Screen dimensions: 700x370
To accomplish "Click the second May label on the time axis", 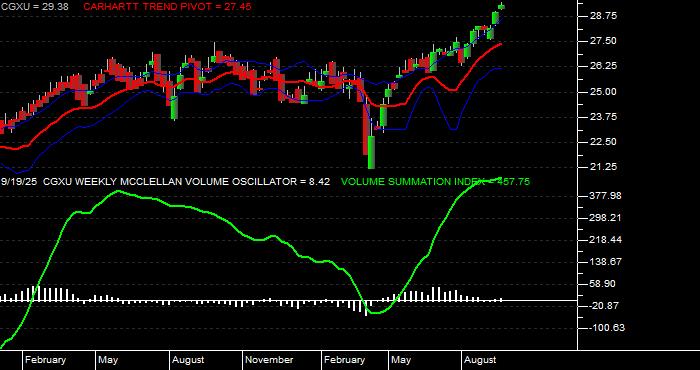I will 401,360.
